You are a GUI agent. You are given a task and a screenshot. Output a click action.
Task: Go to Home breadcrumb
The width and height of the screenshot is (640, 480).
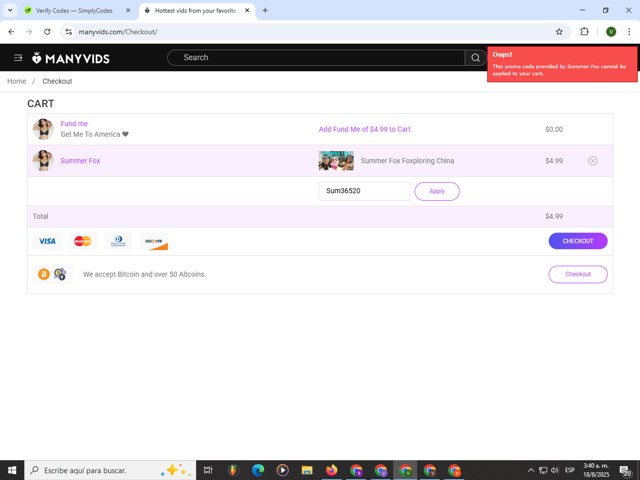click(x=16, y=81)
